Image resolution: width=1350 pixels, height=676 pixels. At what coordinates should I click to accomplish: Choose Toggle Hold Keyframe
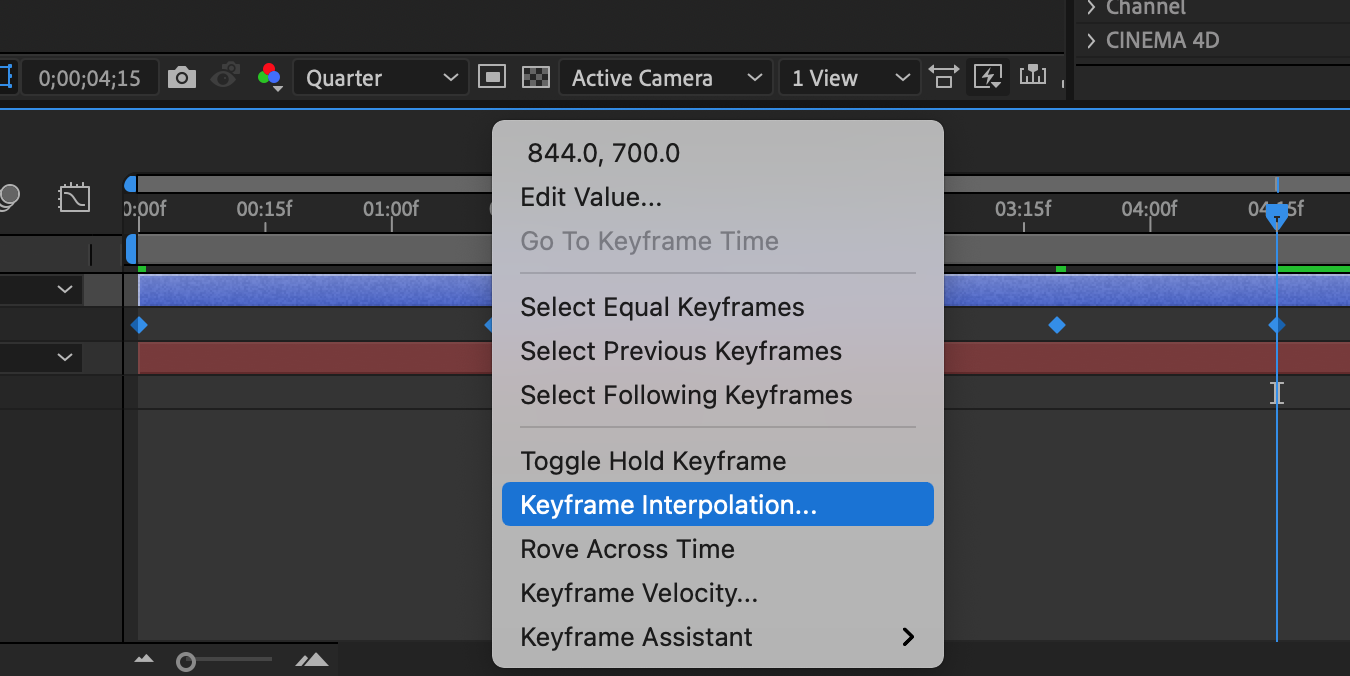[717, 461]
